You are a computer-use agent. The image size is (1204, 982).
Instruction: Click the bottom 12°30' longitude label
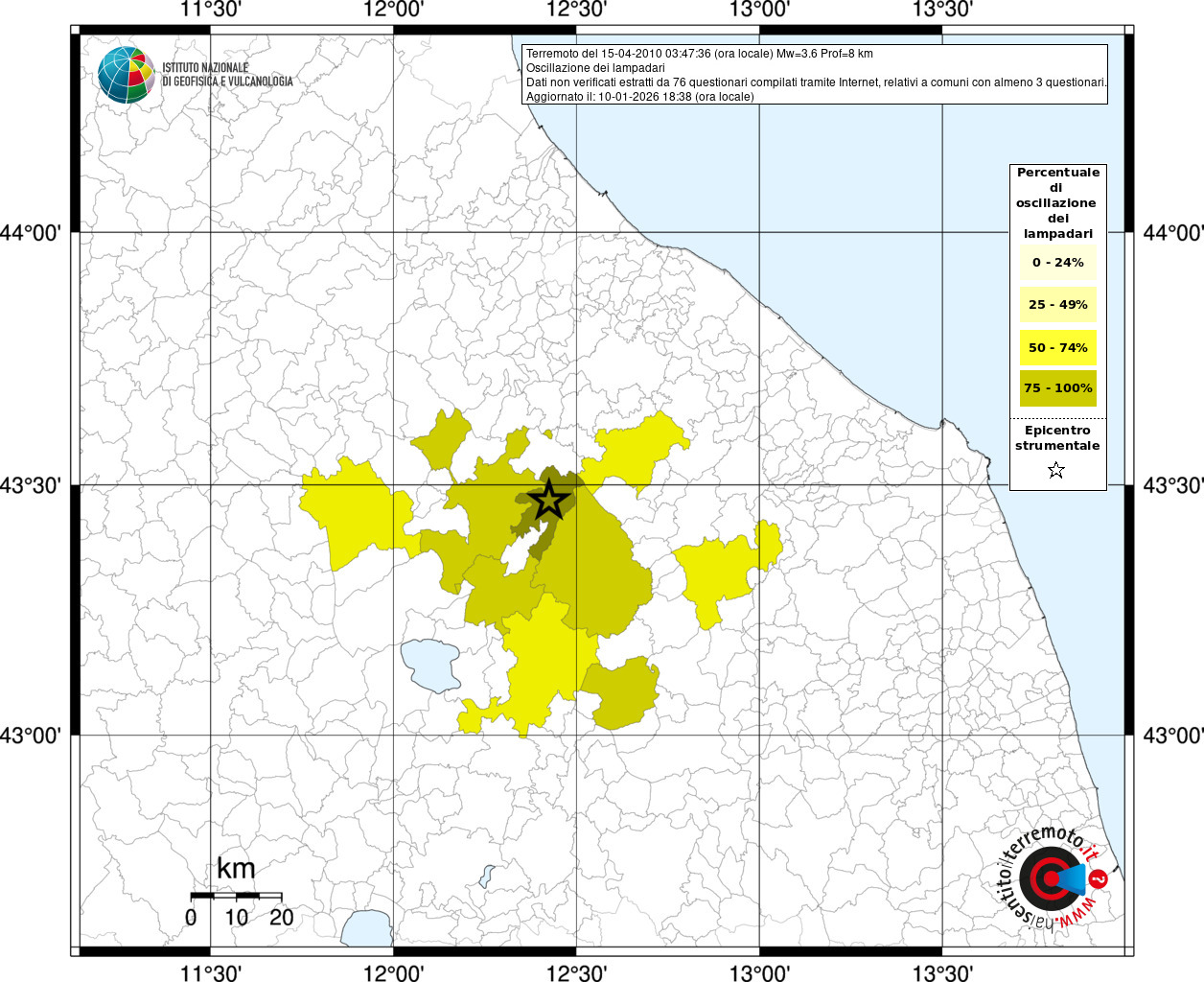(x=576, y=972)
